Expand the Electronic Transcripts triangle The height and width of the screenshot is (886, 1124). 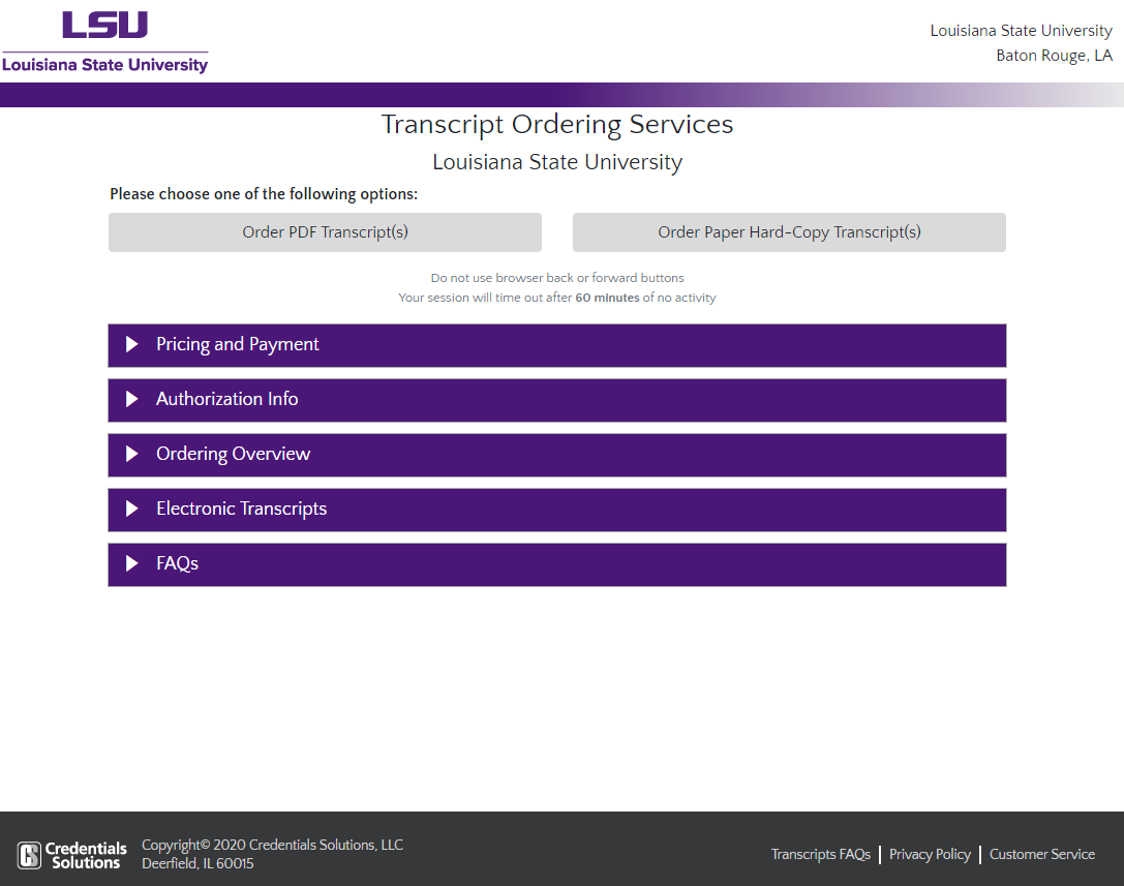tap(132, 508)
